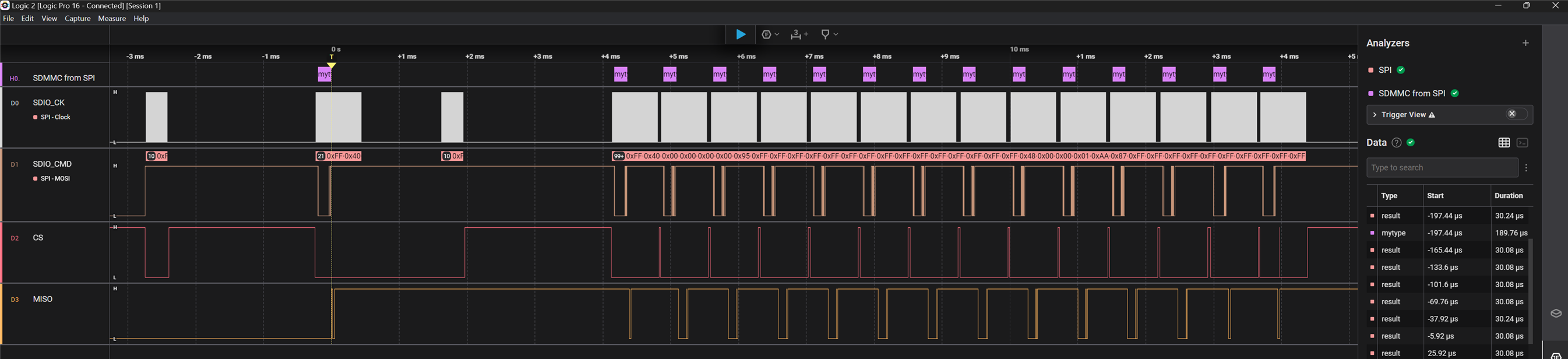
Task: Open the data table three-dot options menu
Action: 1526,168
